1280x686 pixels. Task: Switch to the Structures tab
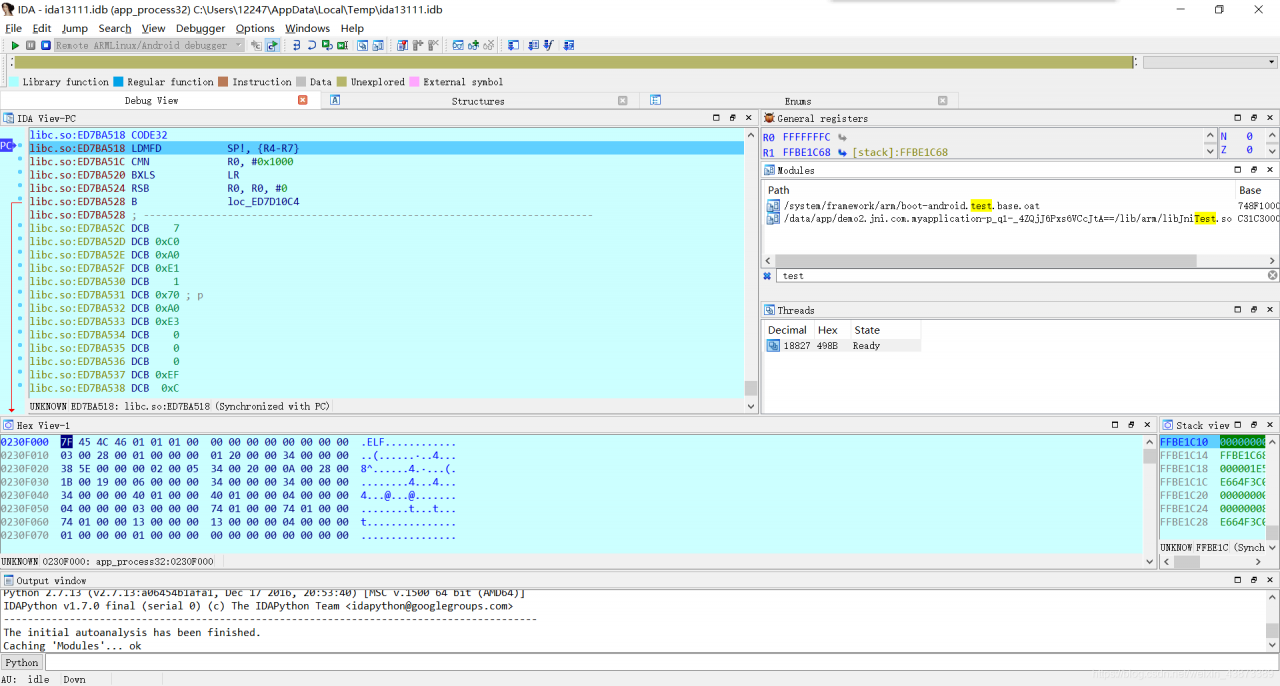[478, 101]
